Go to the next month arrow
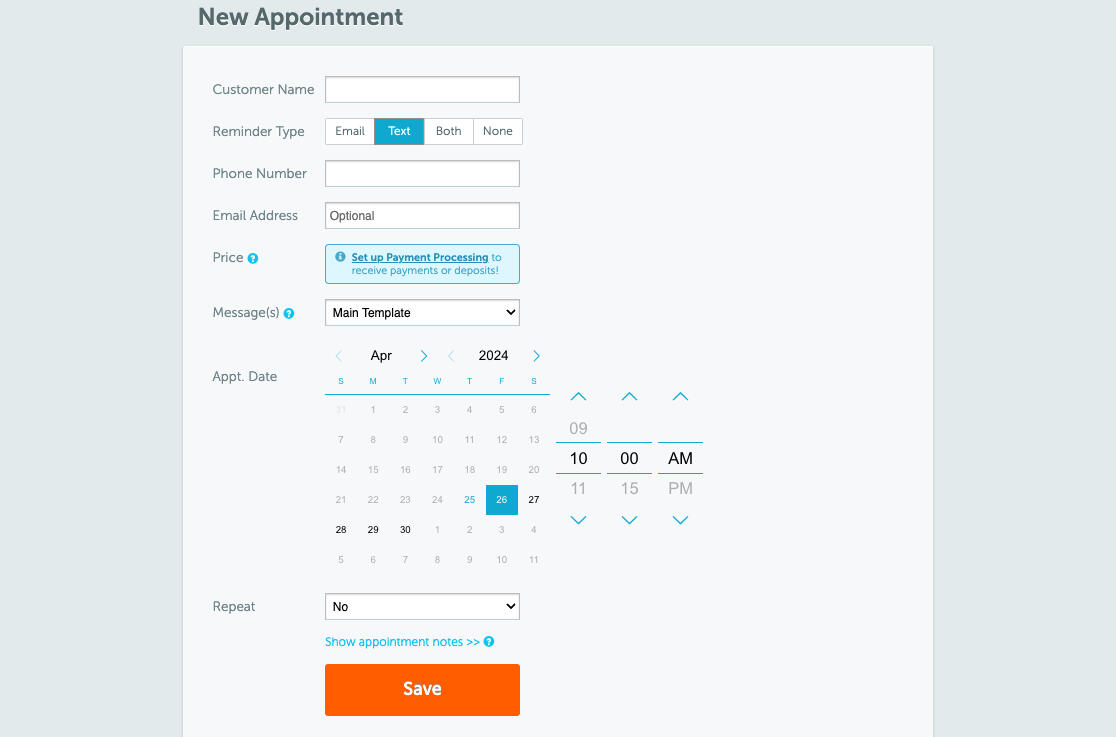This screenshot has width=1116, height=737. (424, 356)
